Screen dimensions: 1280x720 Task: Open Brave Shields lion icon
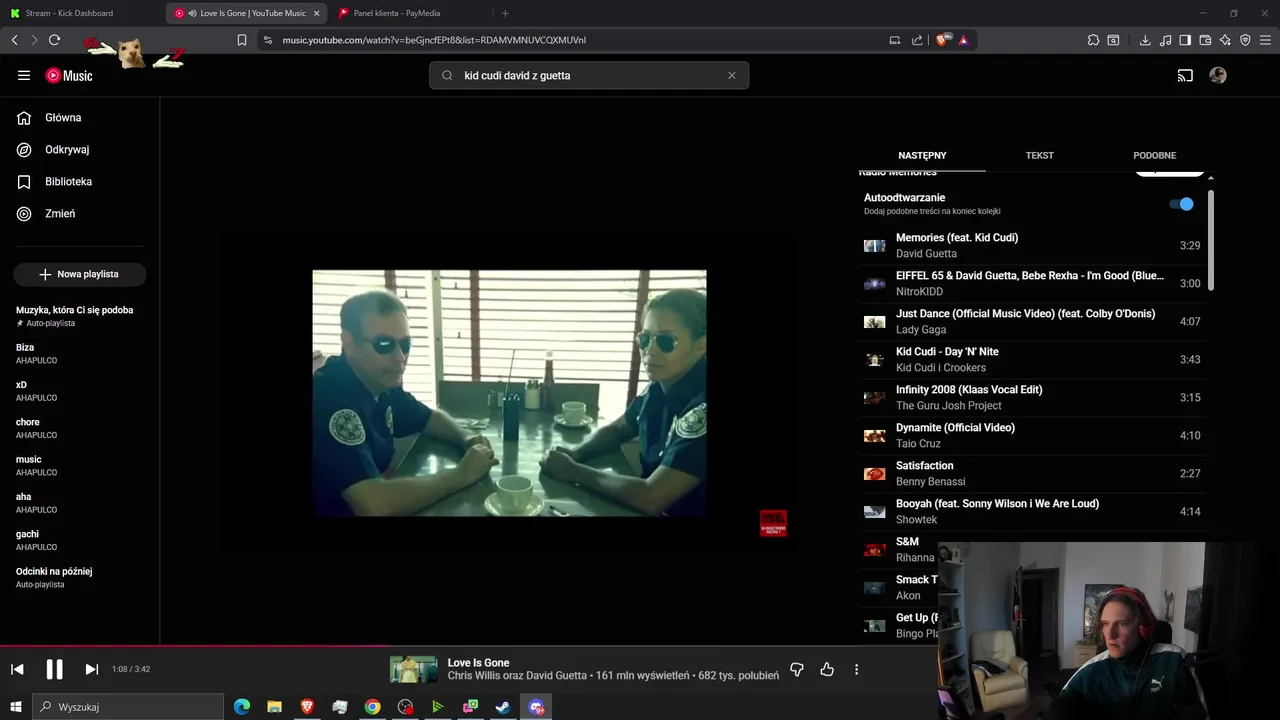[x=942, y=40]
